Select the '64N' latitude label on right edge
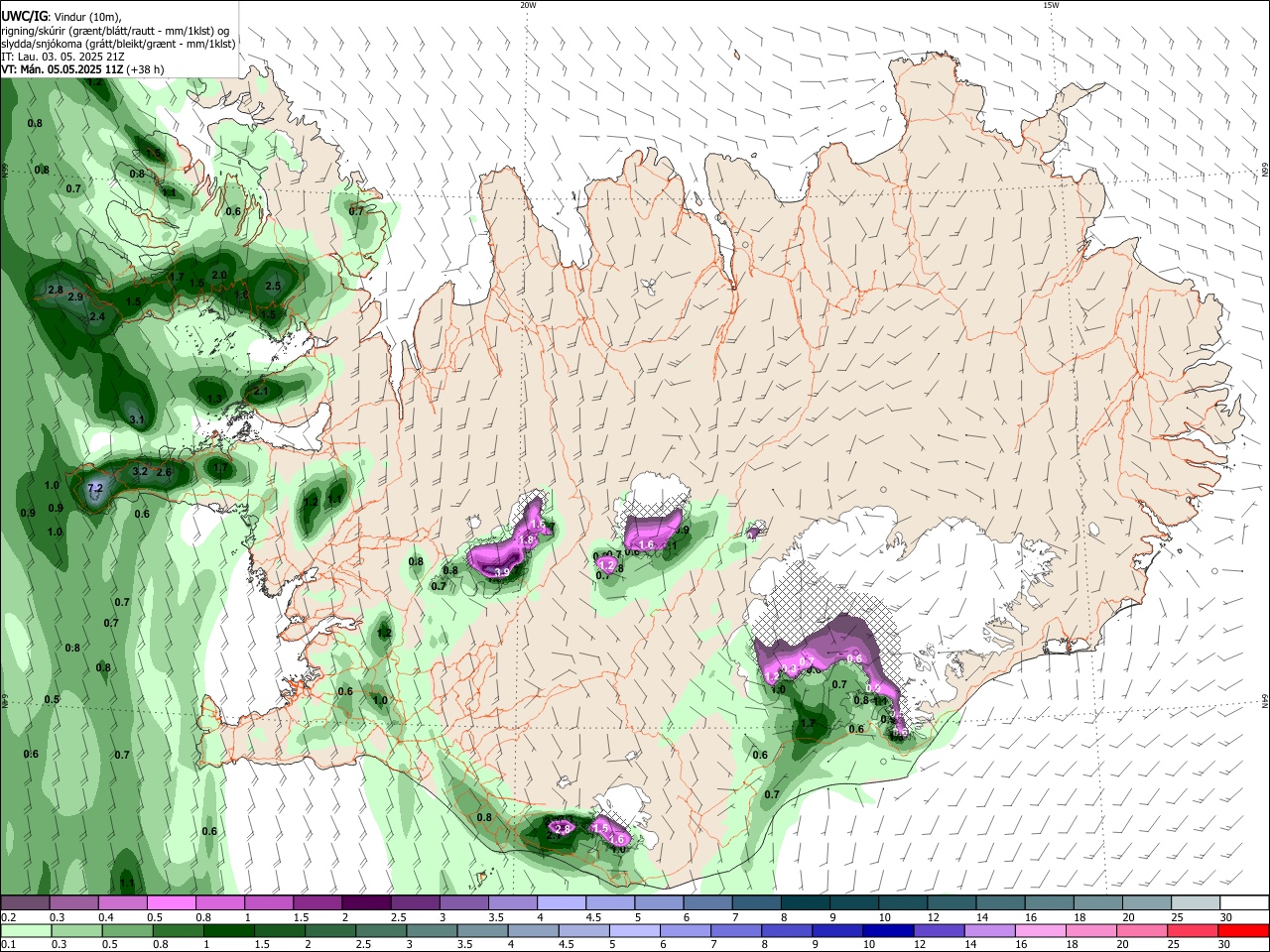The height and width of the screenshot is (952, 1270). (1265, 701)
